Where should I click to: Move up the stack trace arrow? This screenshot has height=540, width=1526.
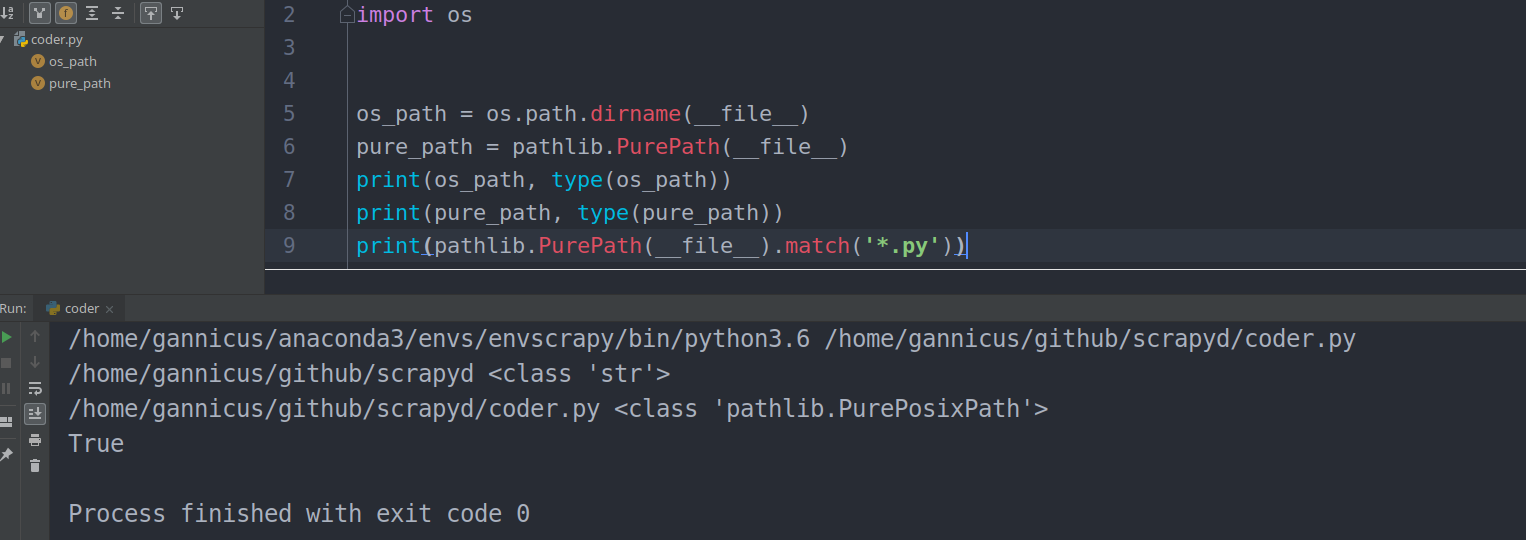pyautogui.click(x=35, y=337)
